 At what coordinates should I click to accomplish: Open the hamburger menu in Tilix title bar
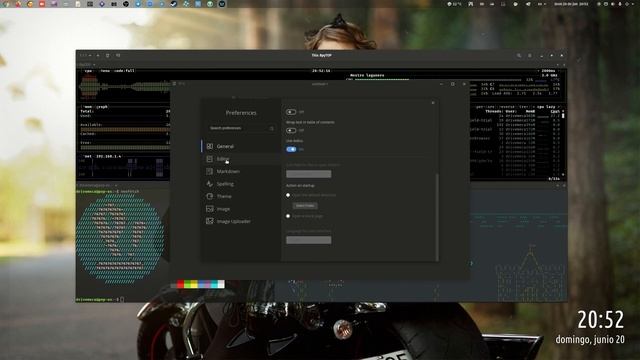(530, 56)
